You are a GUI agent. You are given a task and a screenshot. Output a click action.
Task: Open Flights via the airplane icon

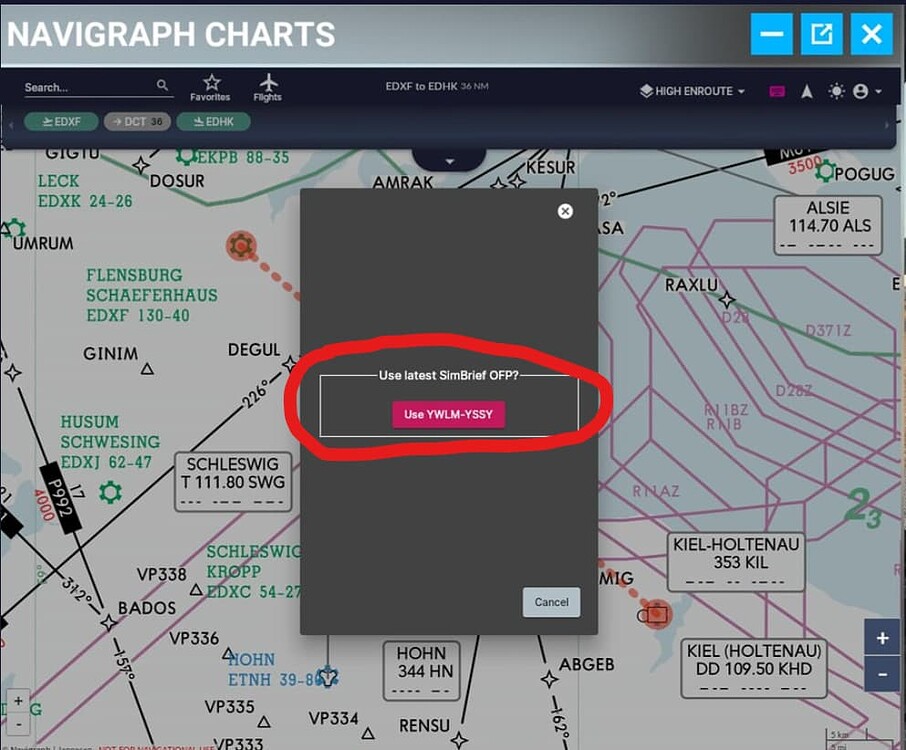tap(267, 85)
